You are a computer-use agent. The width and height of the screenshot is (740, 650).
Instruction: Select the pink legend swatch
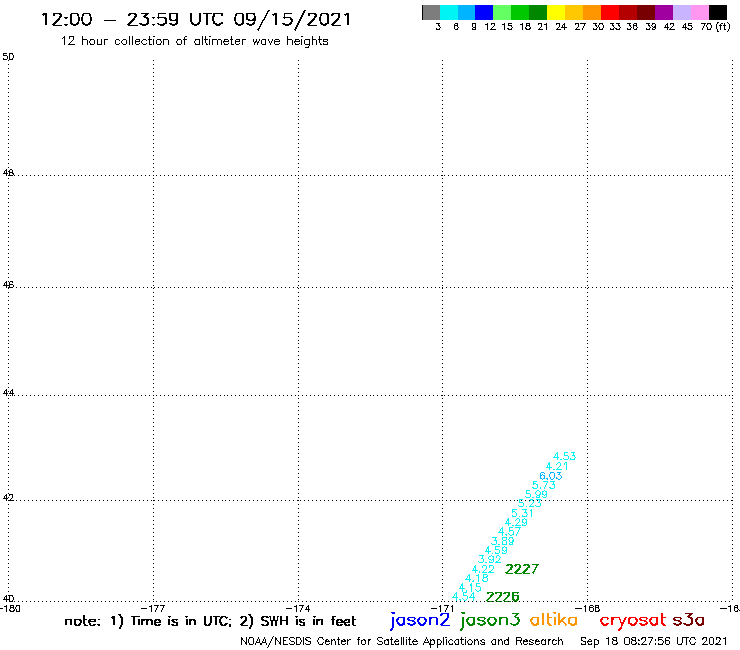click(699, 13)
